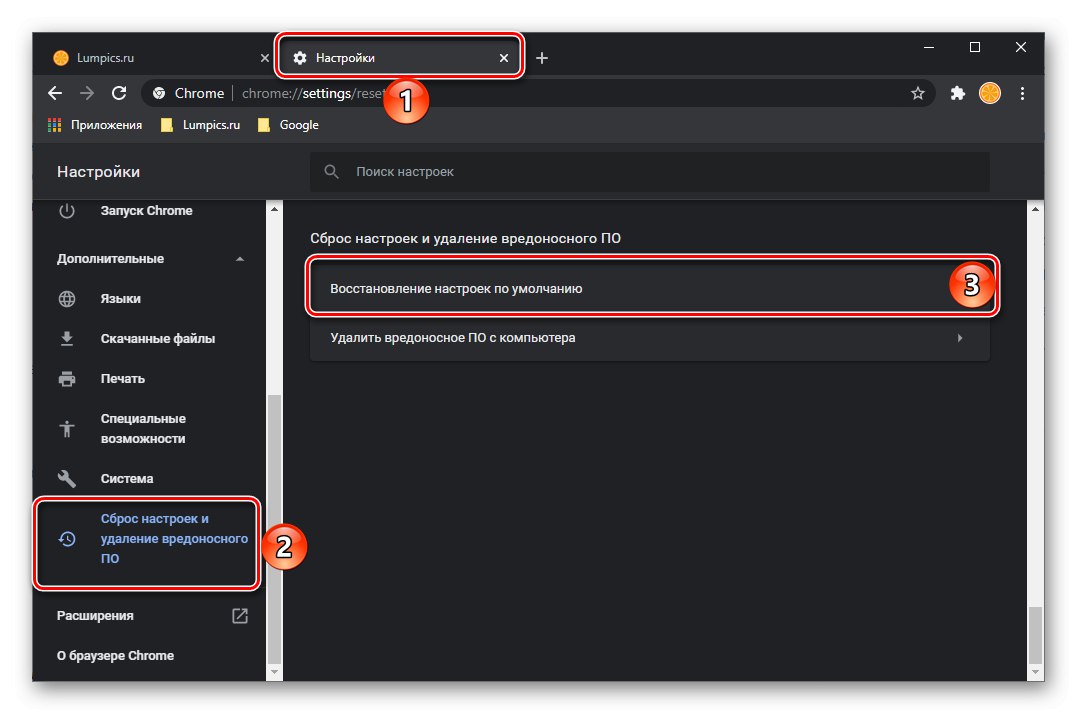Viewport: 1077px width, 714px height.
Task: Click the browser back arrow
Action: [x=55, y=93]
